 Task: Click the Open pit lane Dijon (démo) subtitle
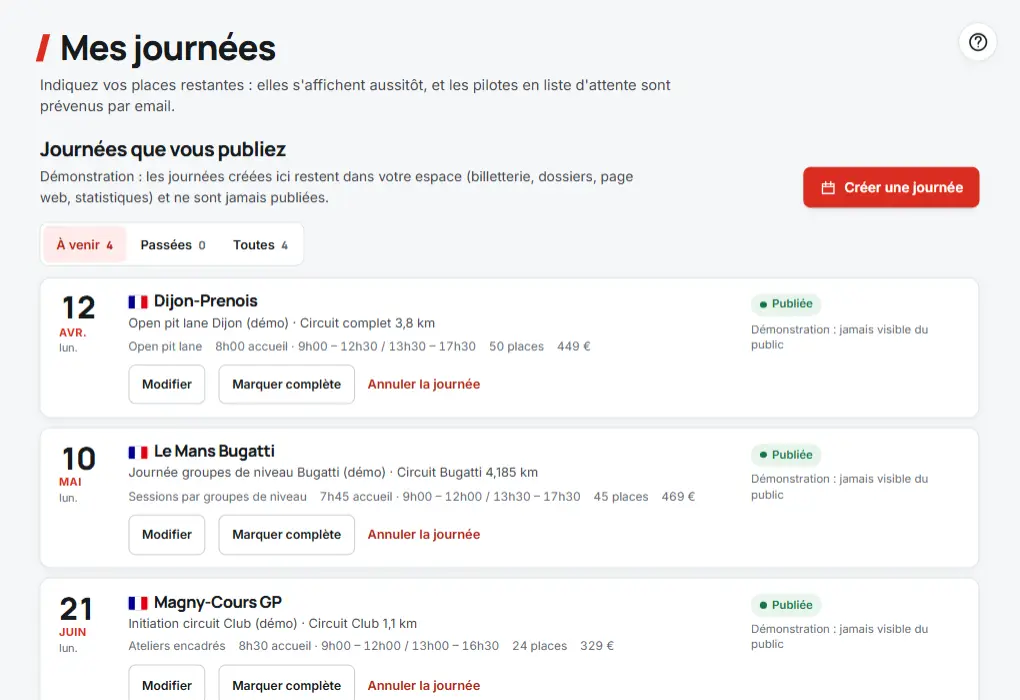click(x=208, y=323)
